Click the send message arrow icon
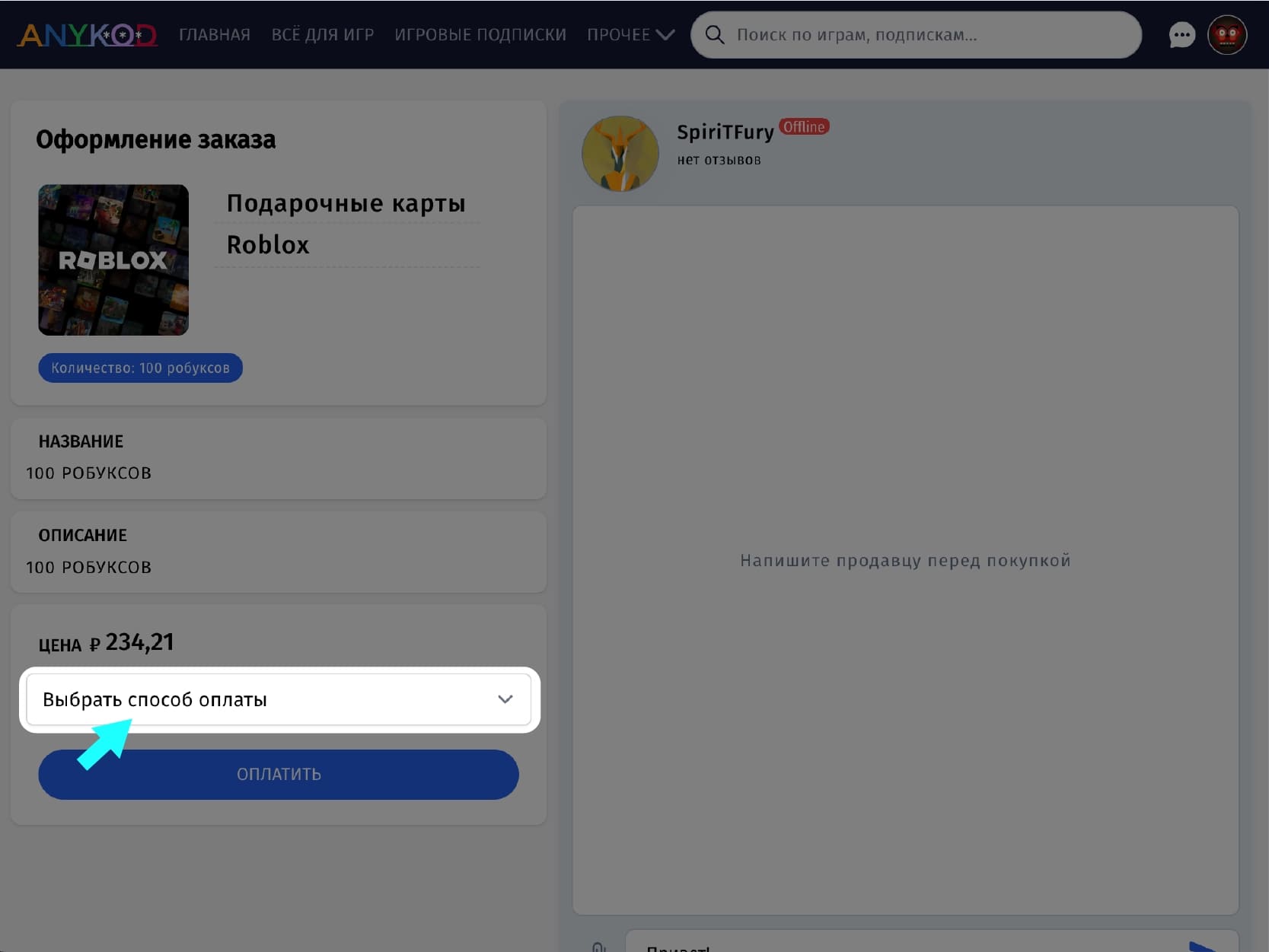This screenshot has width=1269, height=952. coord(1203,947)
